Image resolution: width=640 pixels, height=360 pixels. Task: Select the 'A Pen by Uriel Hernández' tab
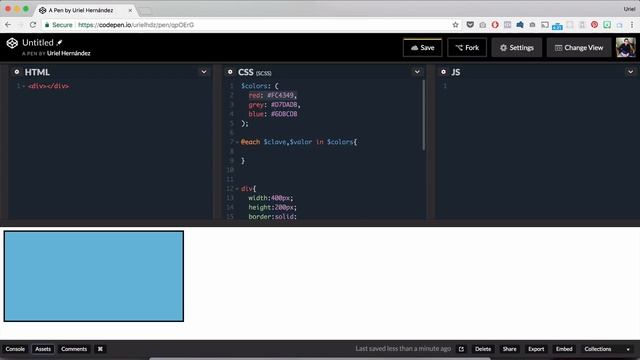(84, 10)
